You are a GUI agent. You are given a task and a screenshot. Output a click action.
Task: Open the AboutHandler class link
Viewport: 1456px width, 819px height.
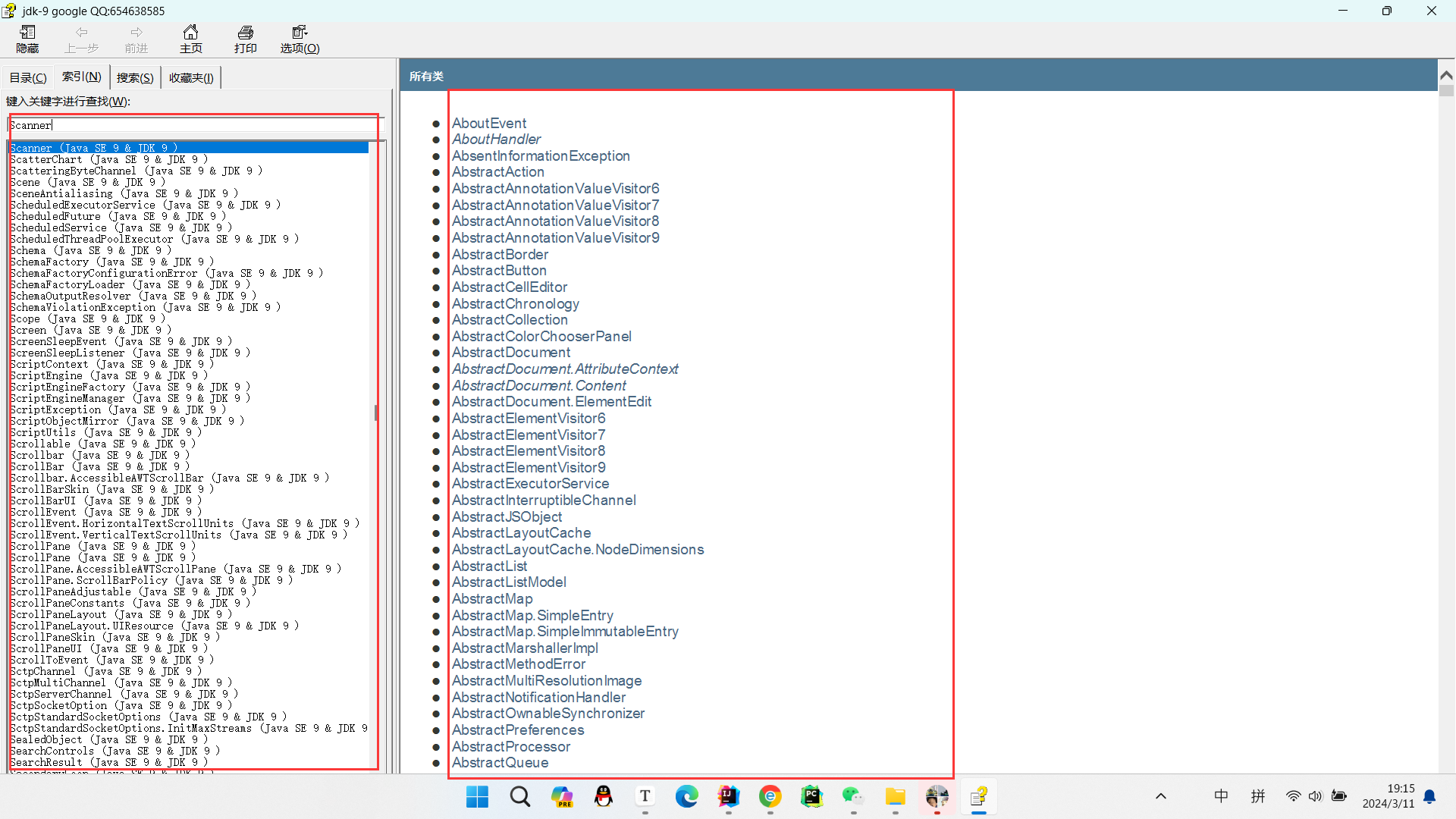tap(497, 139)
